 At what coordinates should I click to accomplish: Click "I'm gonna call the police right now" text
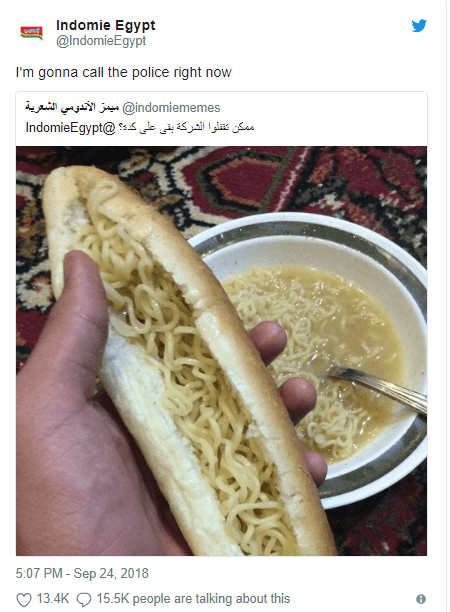pos(124,73)
